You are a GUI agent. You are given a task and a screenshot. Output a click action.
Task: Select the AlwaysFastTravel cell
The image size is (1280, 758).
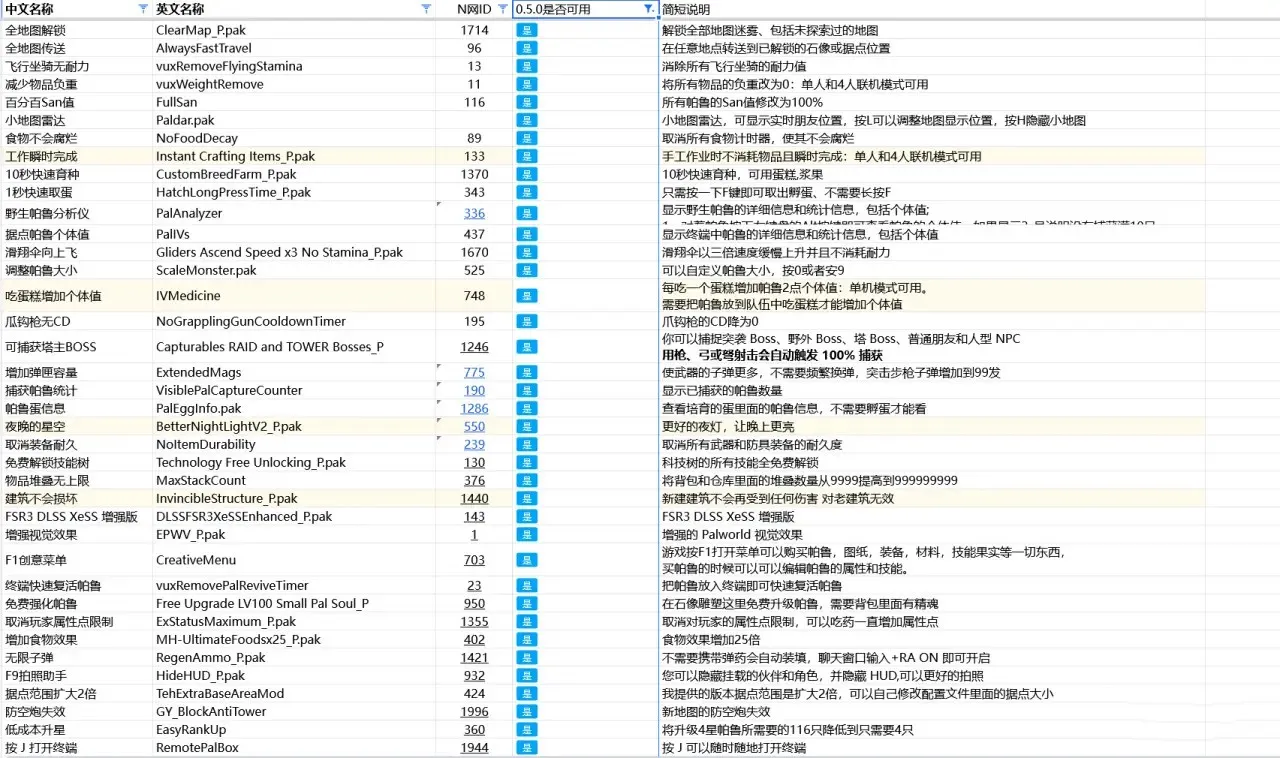(x=294, y=48)
